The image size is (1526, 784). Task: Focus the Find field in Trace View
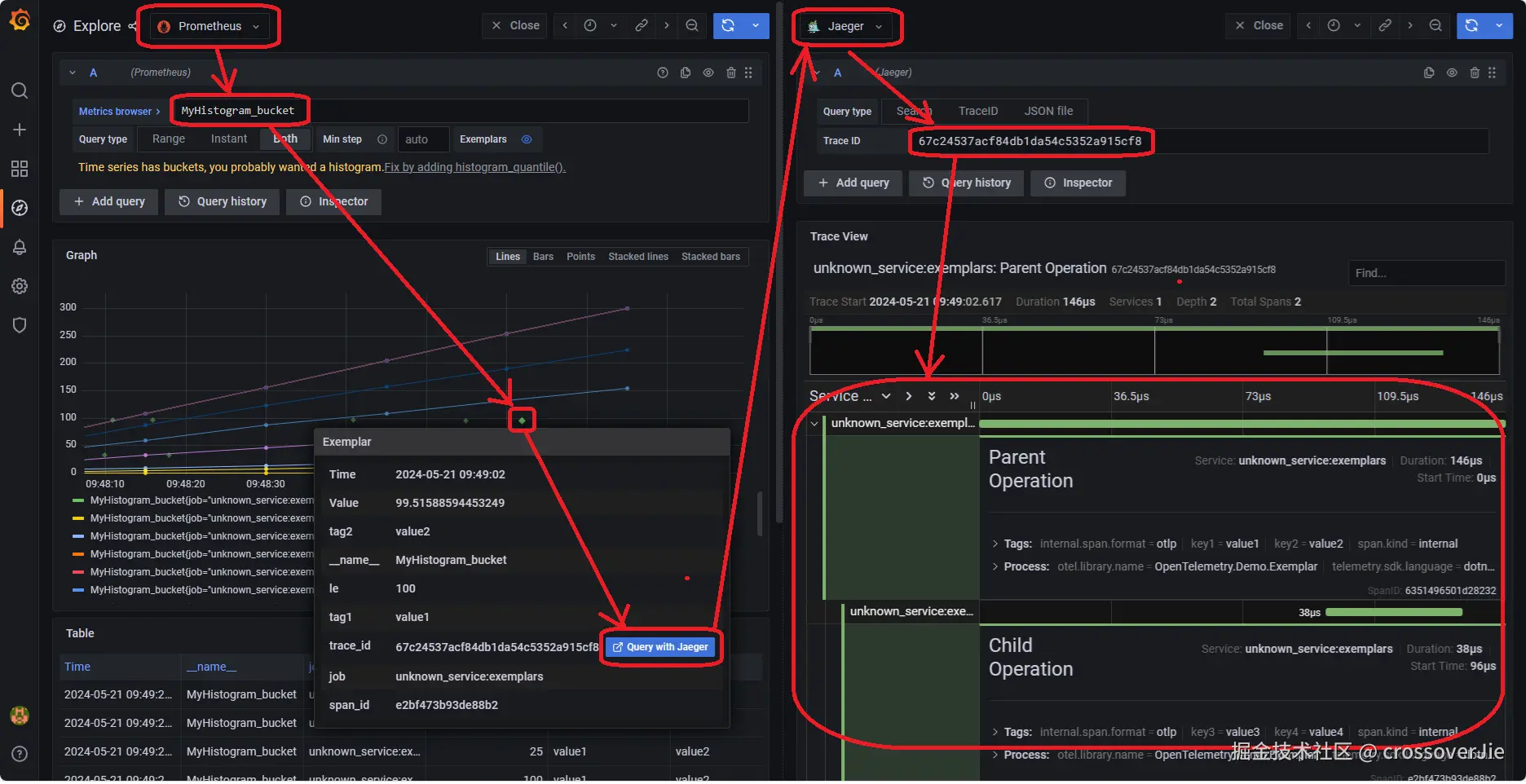1427,273
